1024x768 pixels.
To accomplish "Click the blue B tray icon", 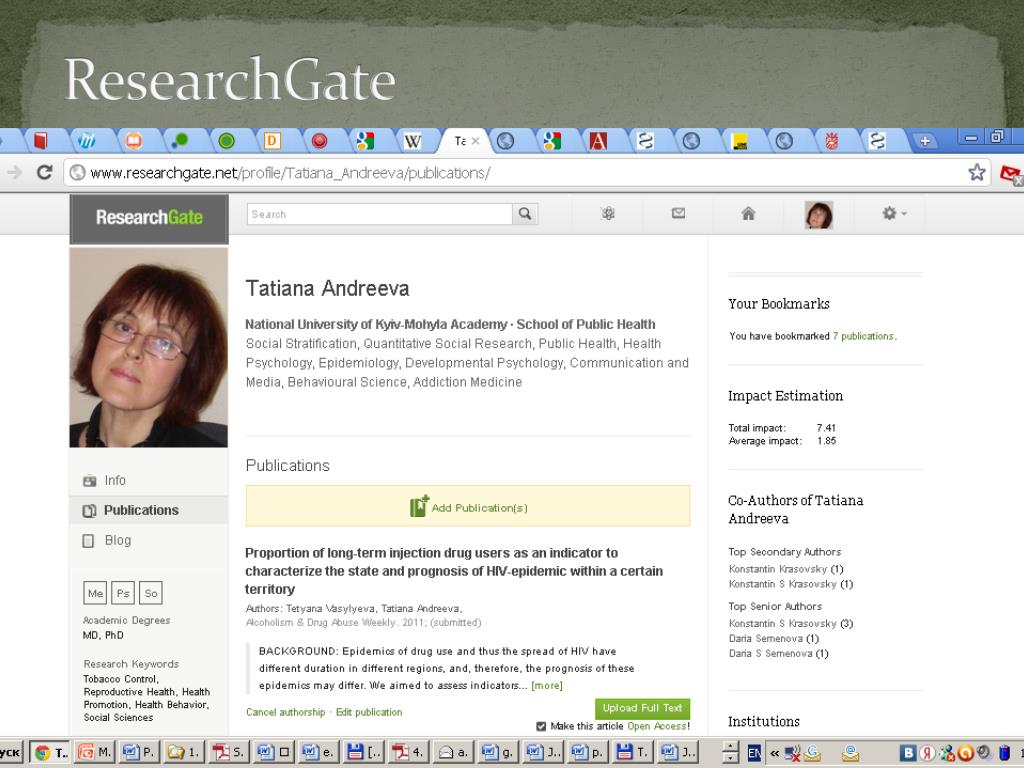I will coord(908,753).
